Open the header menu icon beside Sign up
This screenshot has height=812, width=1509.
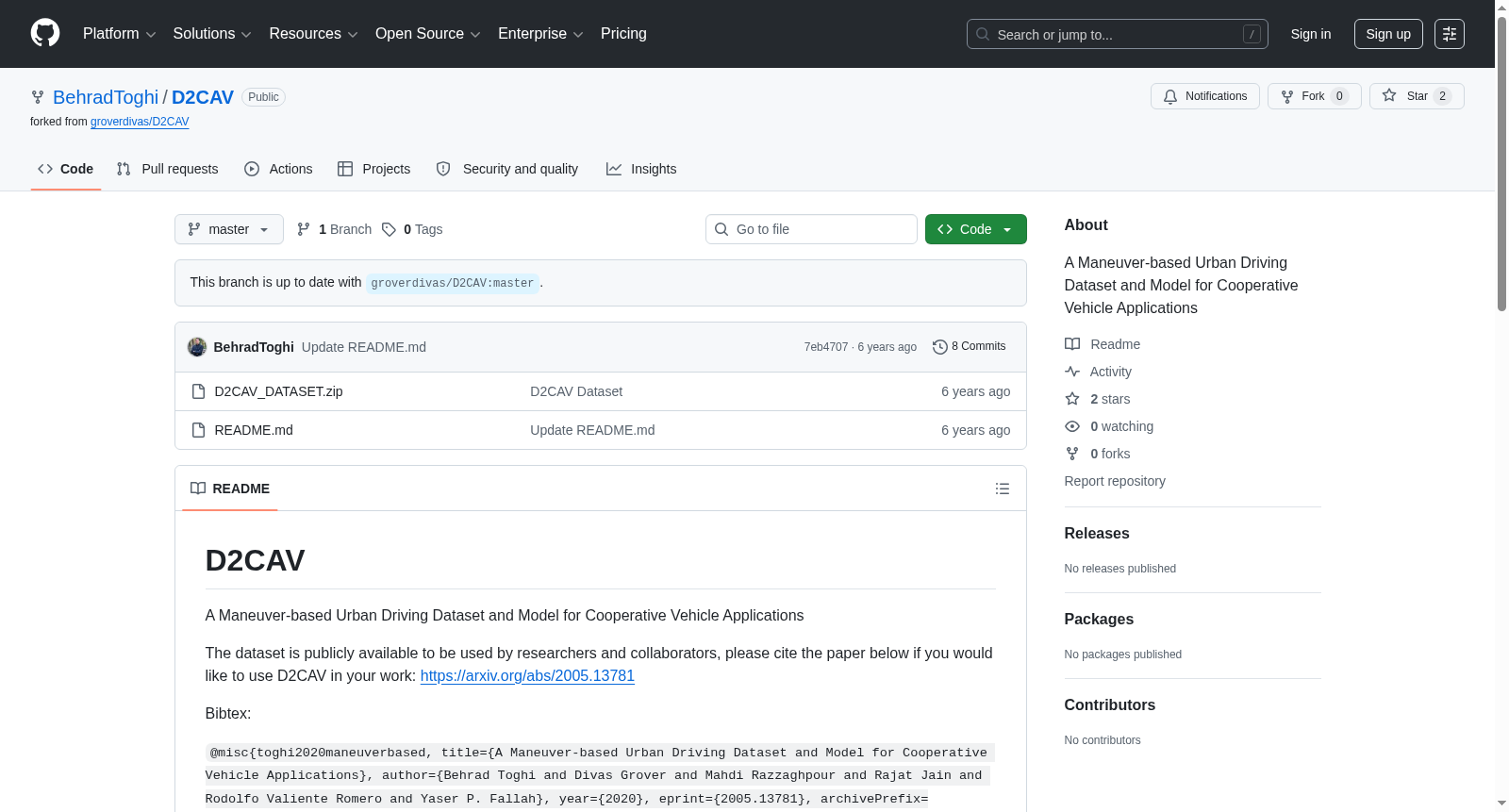[x=1450, y=34]
